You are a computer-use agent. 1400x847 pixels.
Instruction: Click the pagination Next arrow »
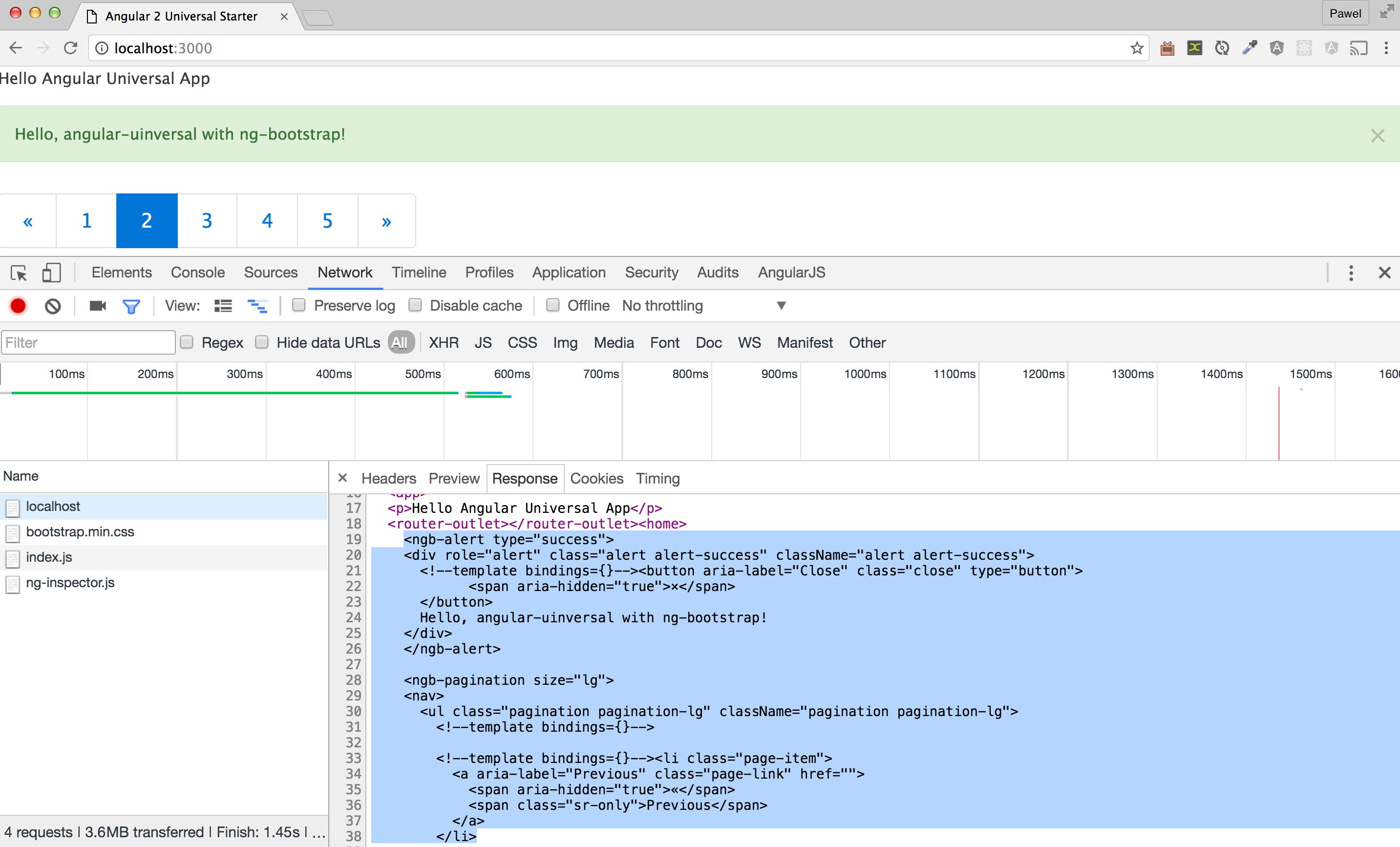[x=386, y=220]
